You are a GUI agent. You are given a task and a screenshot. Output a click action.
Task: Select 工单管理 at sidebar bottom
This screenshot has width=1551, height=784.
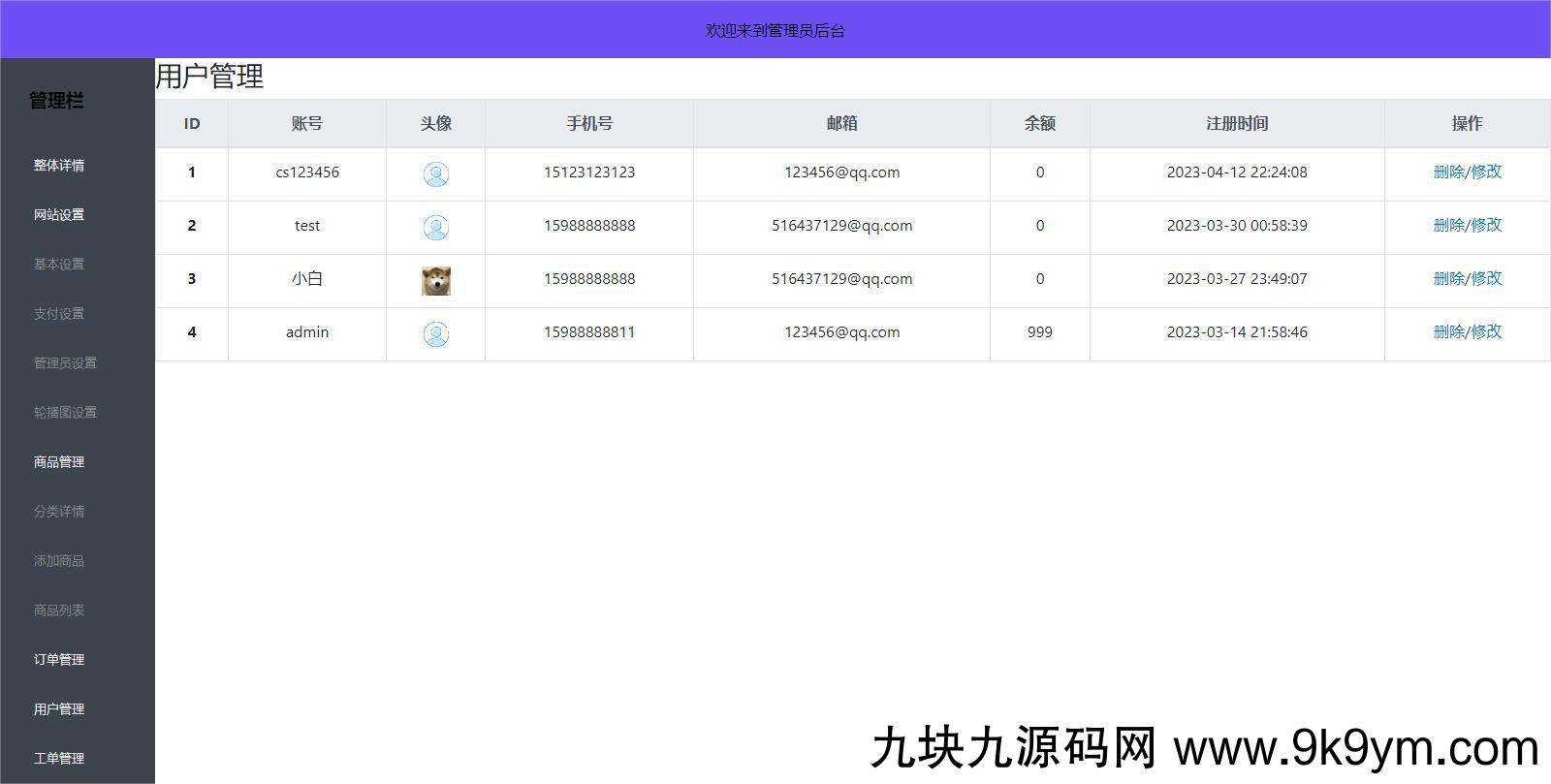(x=59, y=758)
